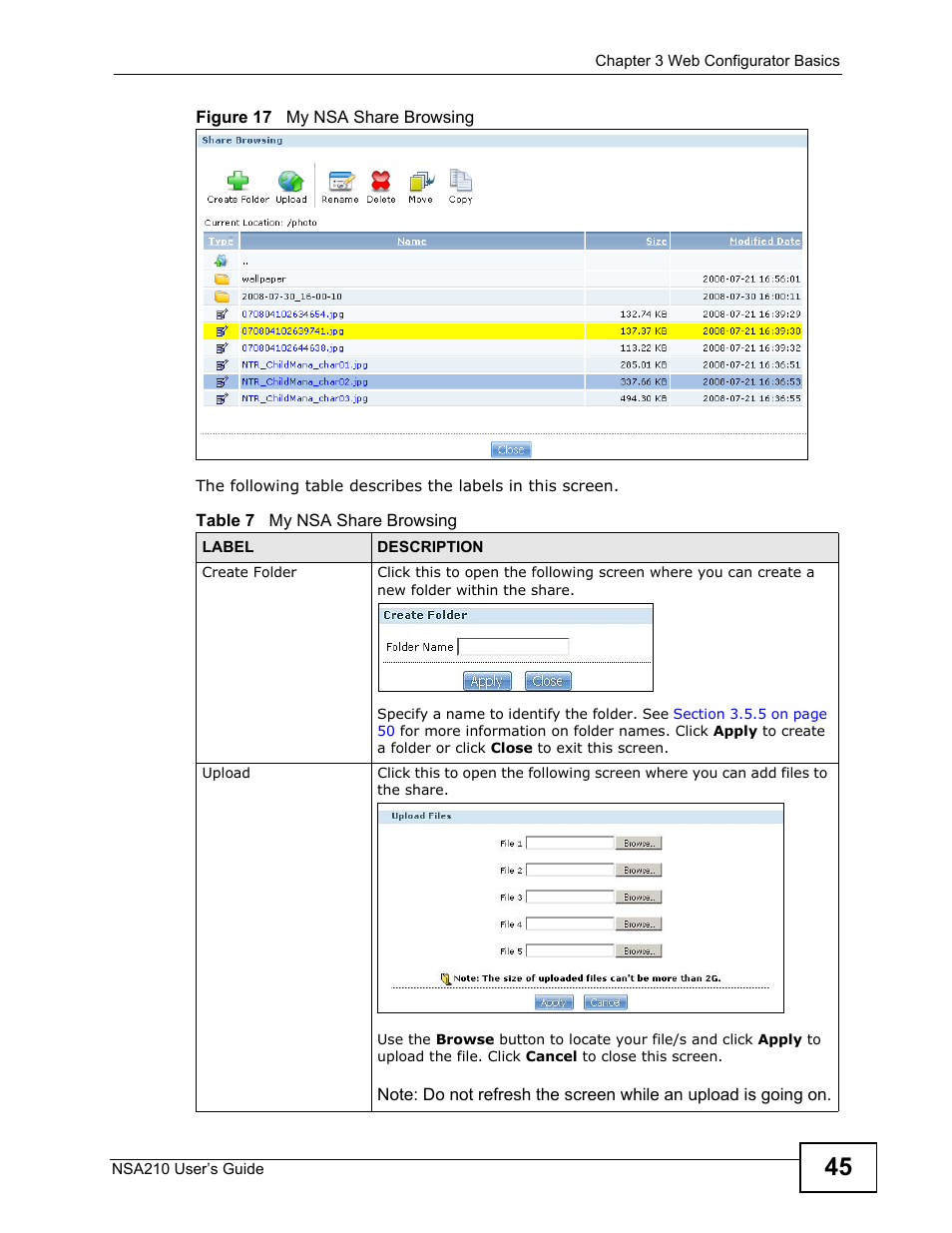The height and width of the screenshot is (1233, 952).
Task: Click the Rename toolbar icon
Action: (x=341, y=181)
